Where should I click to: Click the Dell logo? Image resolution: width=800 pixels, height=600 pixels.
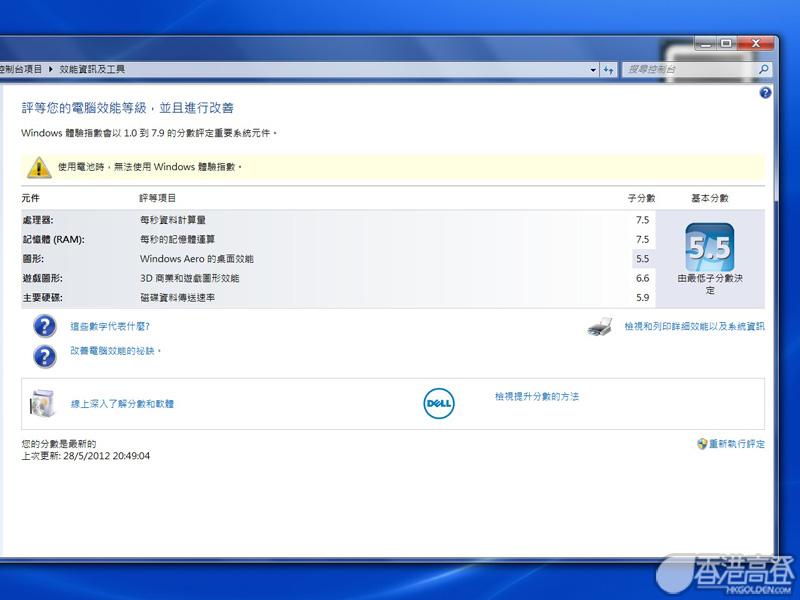[439, 403]
